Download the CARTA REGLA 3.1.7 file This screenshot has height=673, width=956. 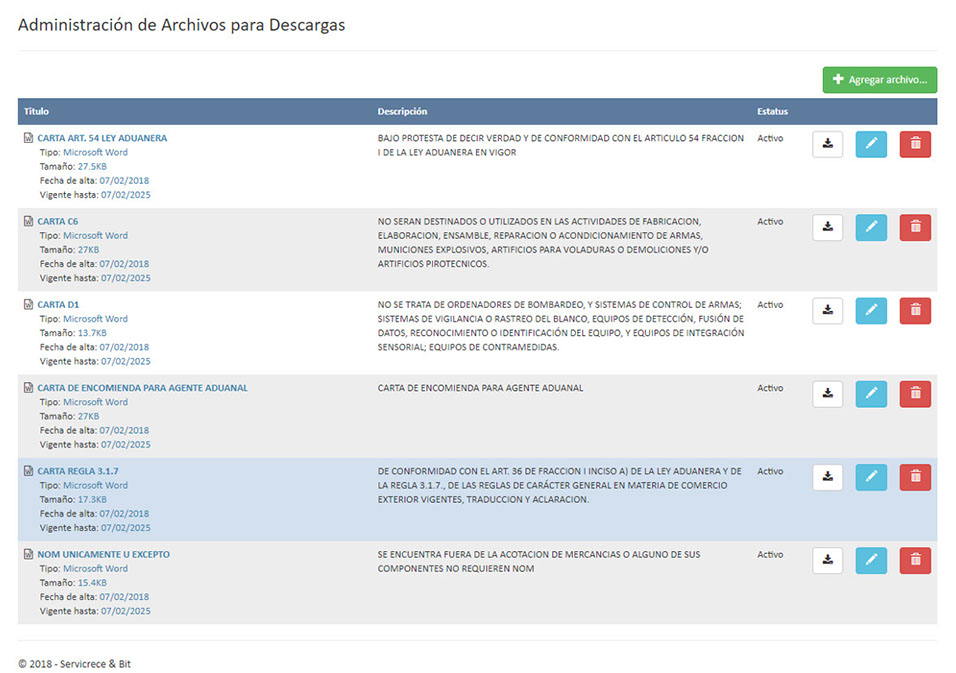(x=827, y=477)
